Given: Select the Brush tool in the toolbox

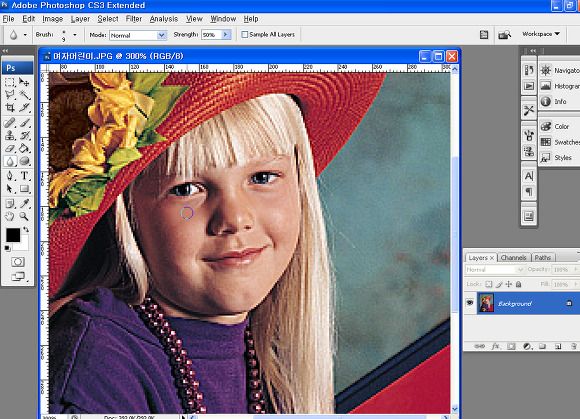Looking at the screenshot, I should pos(24,122).
